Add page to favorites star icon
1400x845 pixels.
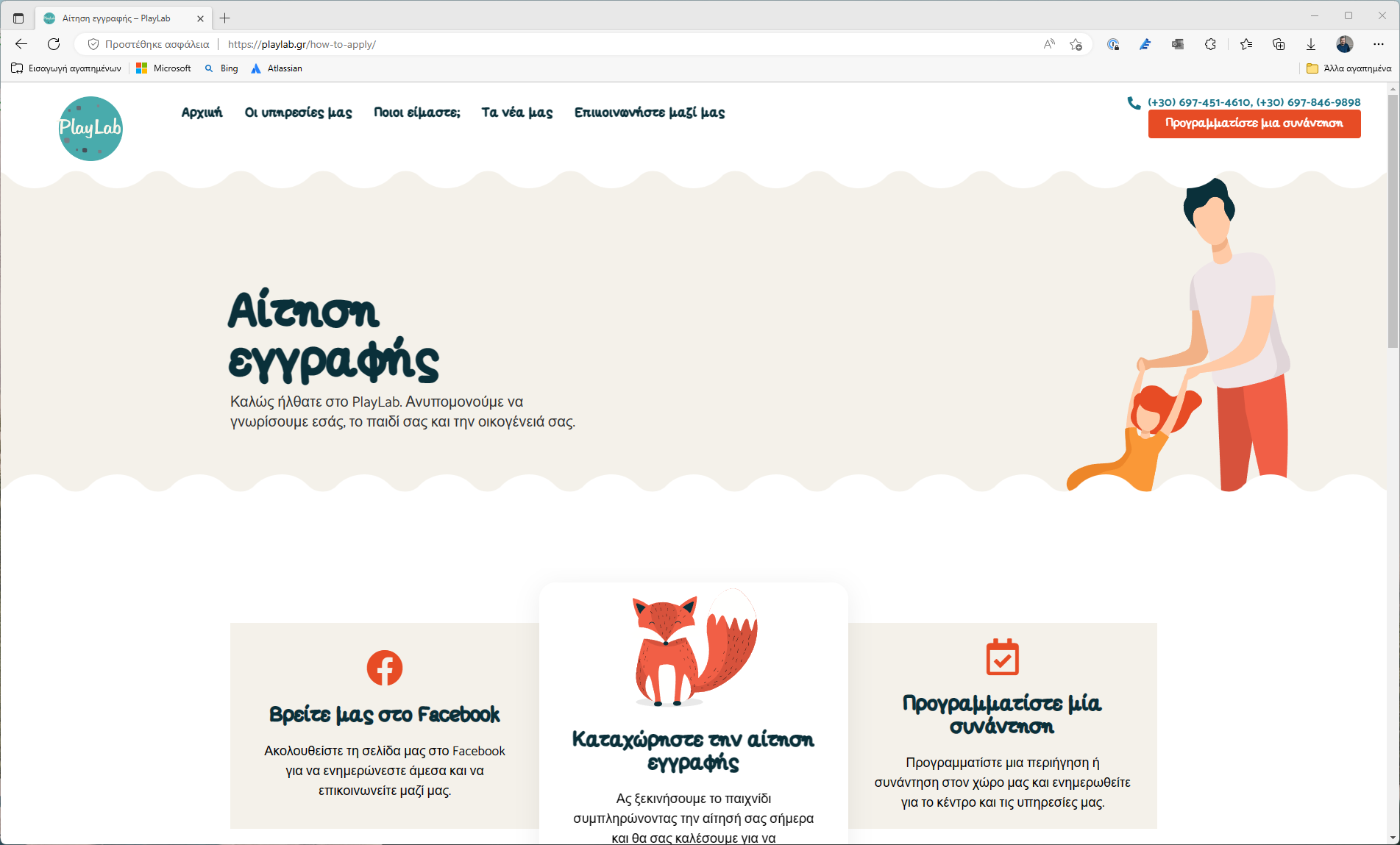pyautogui.click(x=1076, y=44)
